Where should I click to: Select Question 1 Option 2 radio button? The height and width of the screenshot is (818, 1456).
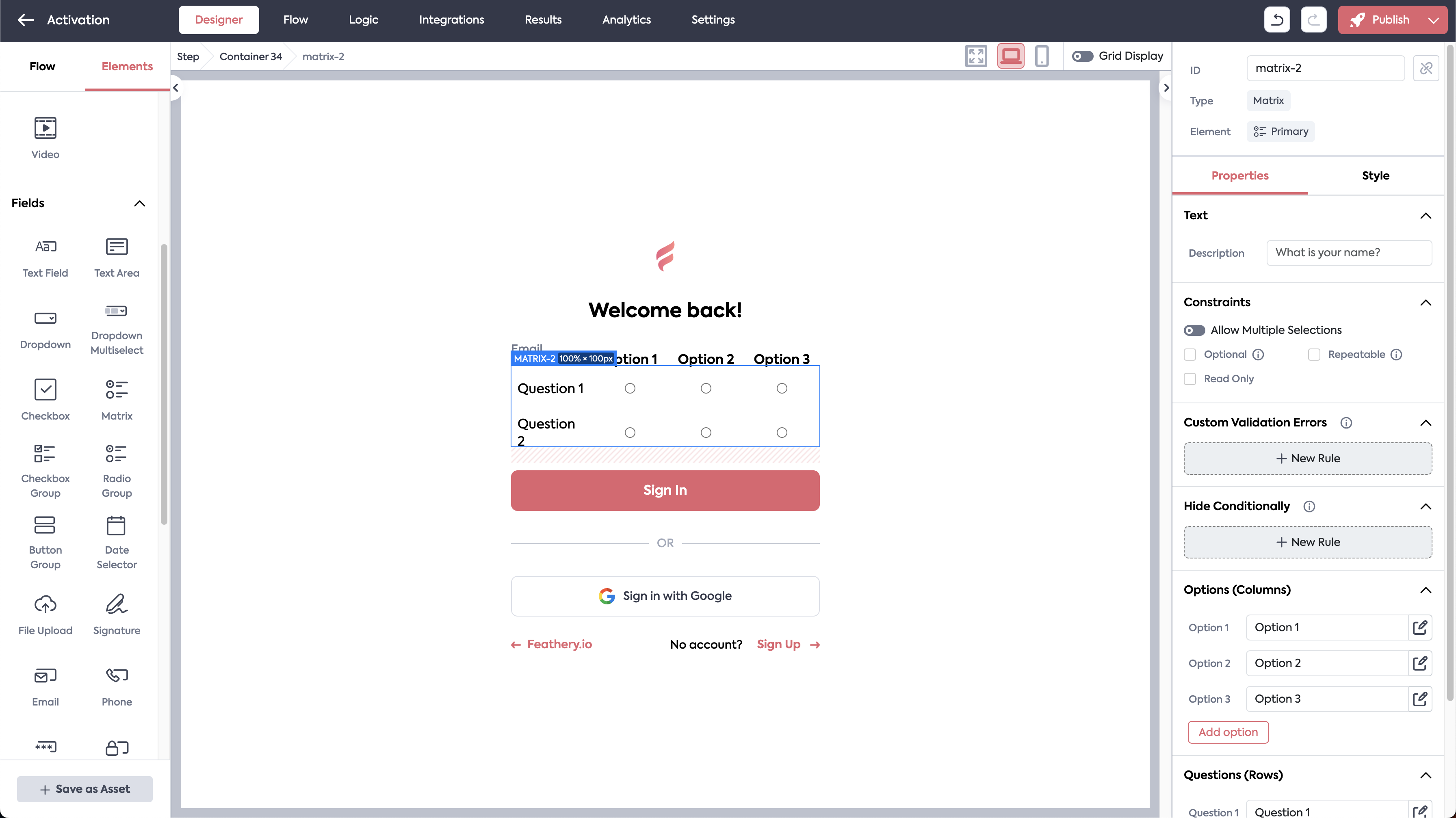coord(705,388)
